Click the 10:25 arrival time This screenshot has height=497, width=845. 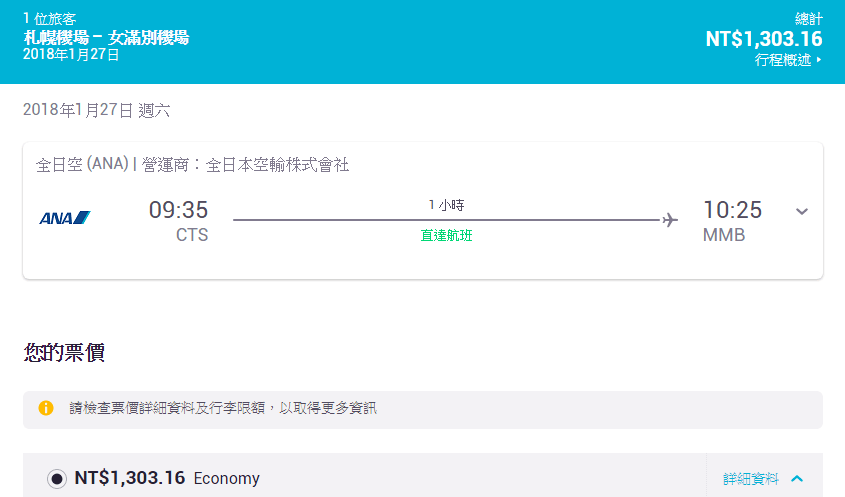click(732, 210)
